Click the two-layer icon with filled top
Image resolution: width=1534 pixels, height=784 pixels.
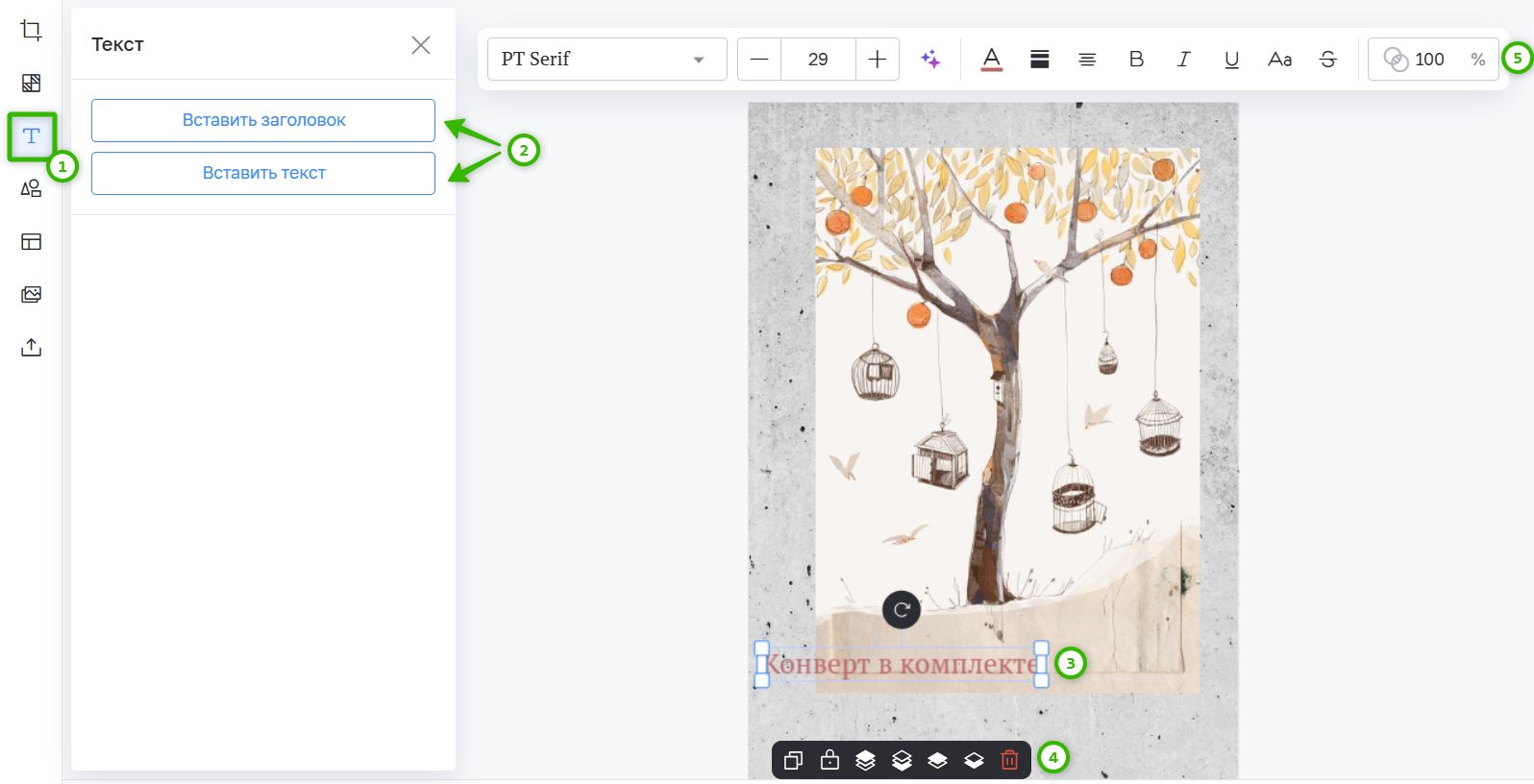[x=937, y=760]
